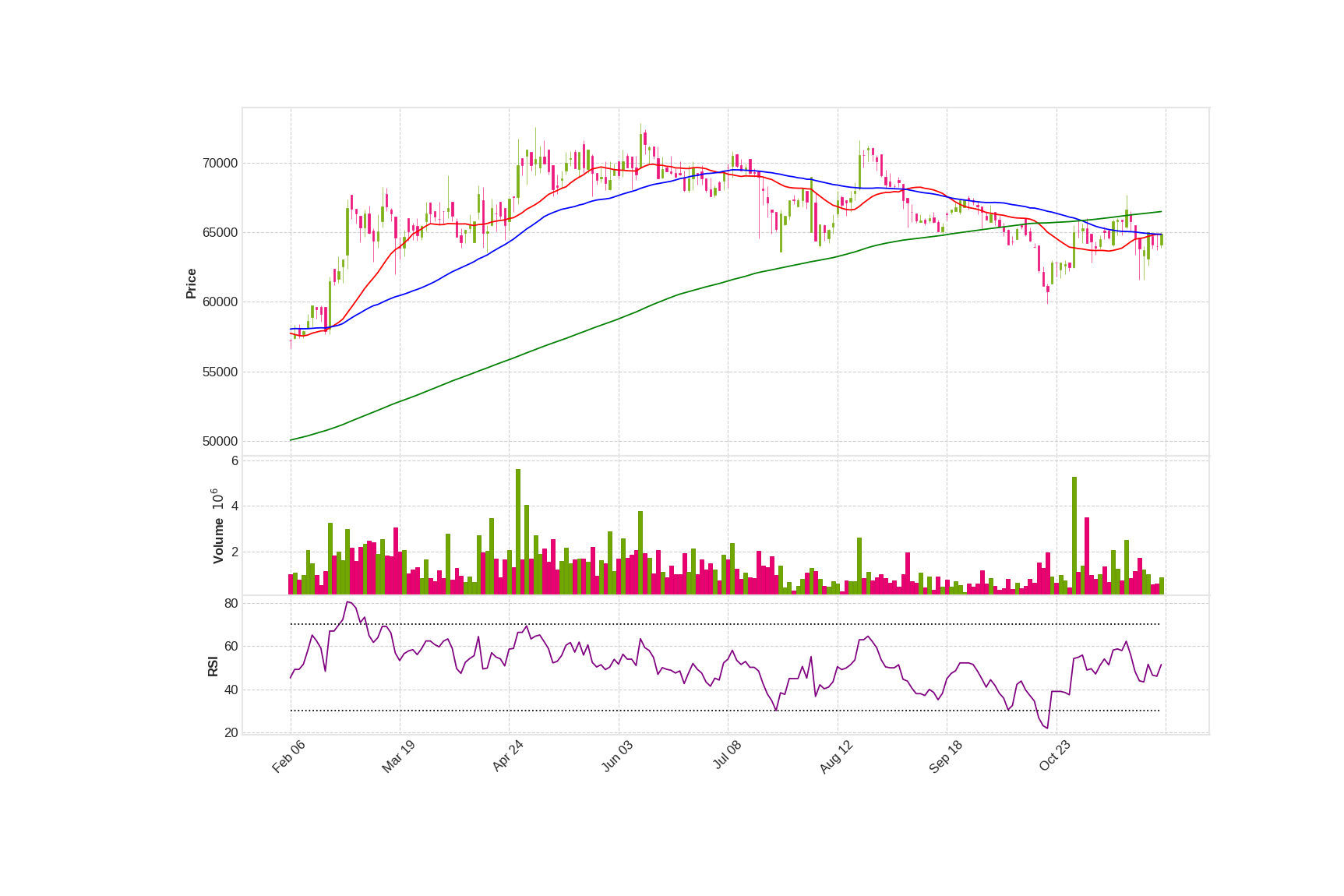This screenshot has height=896, width=1344.
Task: Click the Apr 24 date label
Action: click(507, 757)
